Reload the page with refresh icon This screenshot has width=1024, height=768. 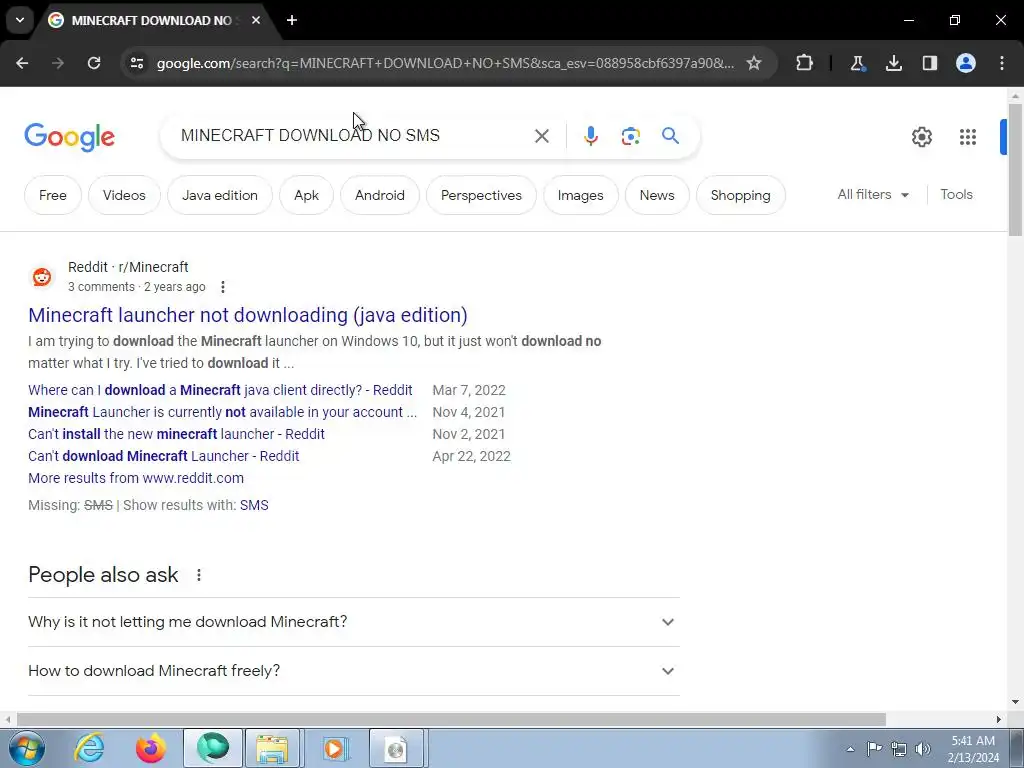(94, 63)
